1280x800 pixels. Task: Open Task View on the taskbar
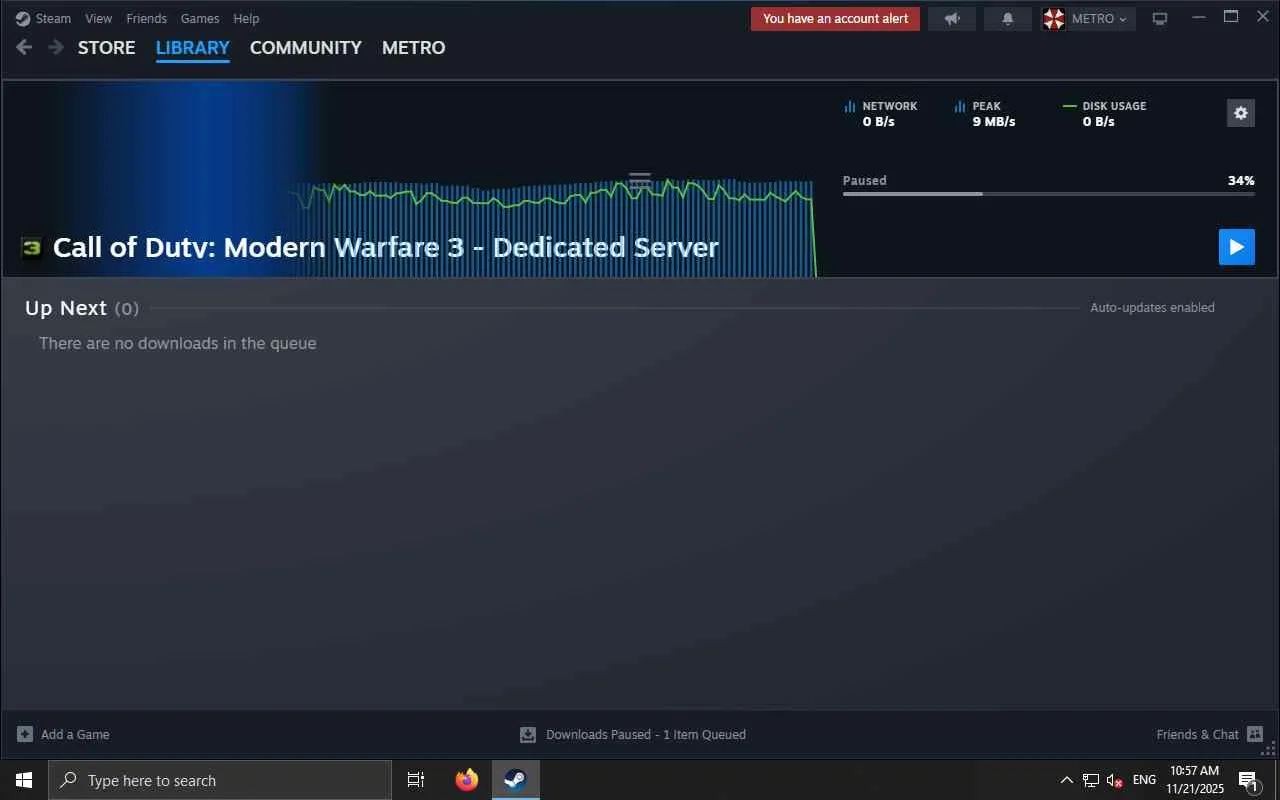(416, 780)
